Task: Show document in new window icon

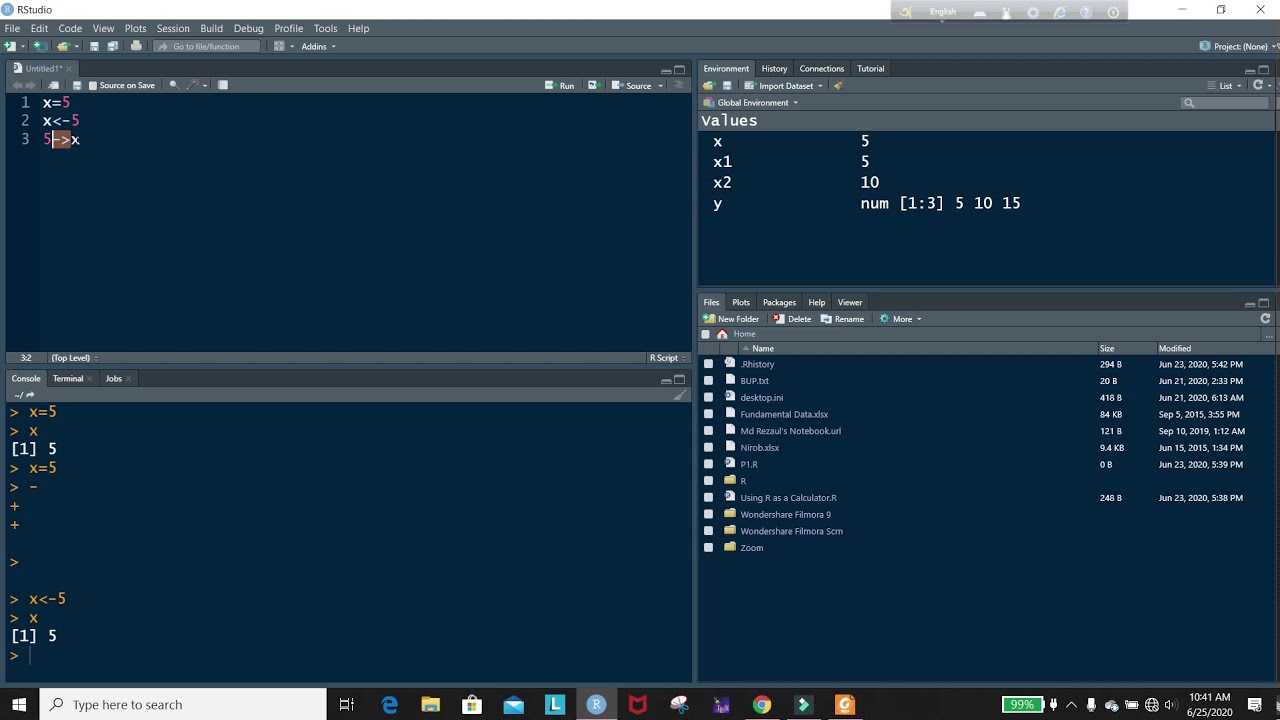Action: click(54, 85)
